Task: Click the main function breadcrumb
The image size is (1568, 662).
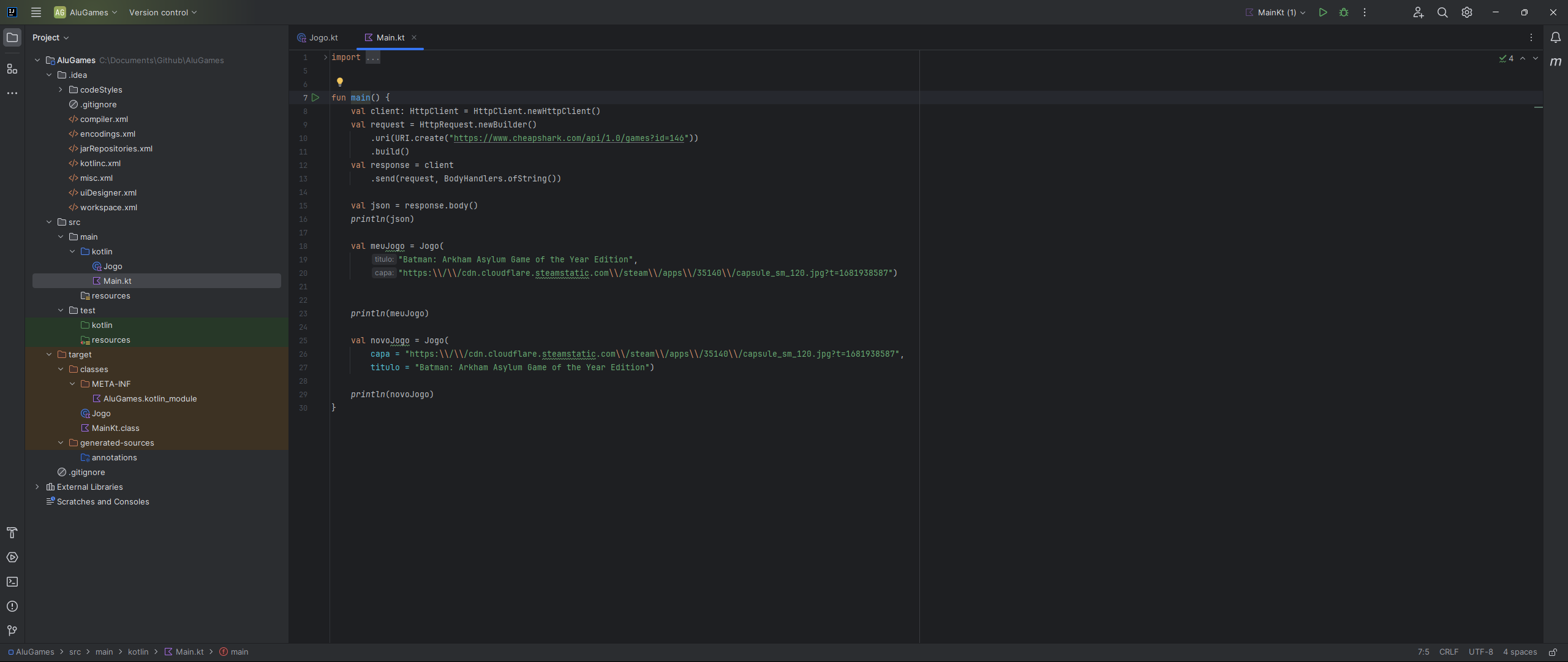Action: coord(234,652)
